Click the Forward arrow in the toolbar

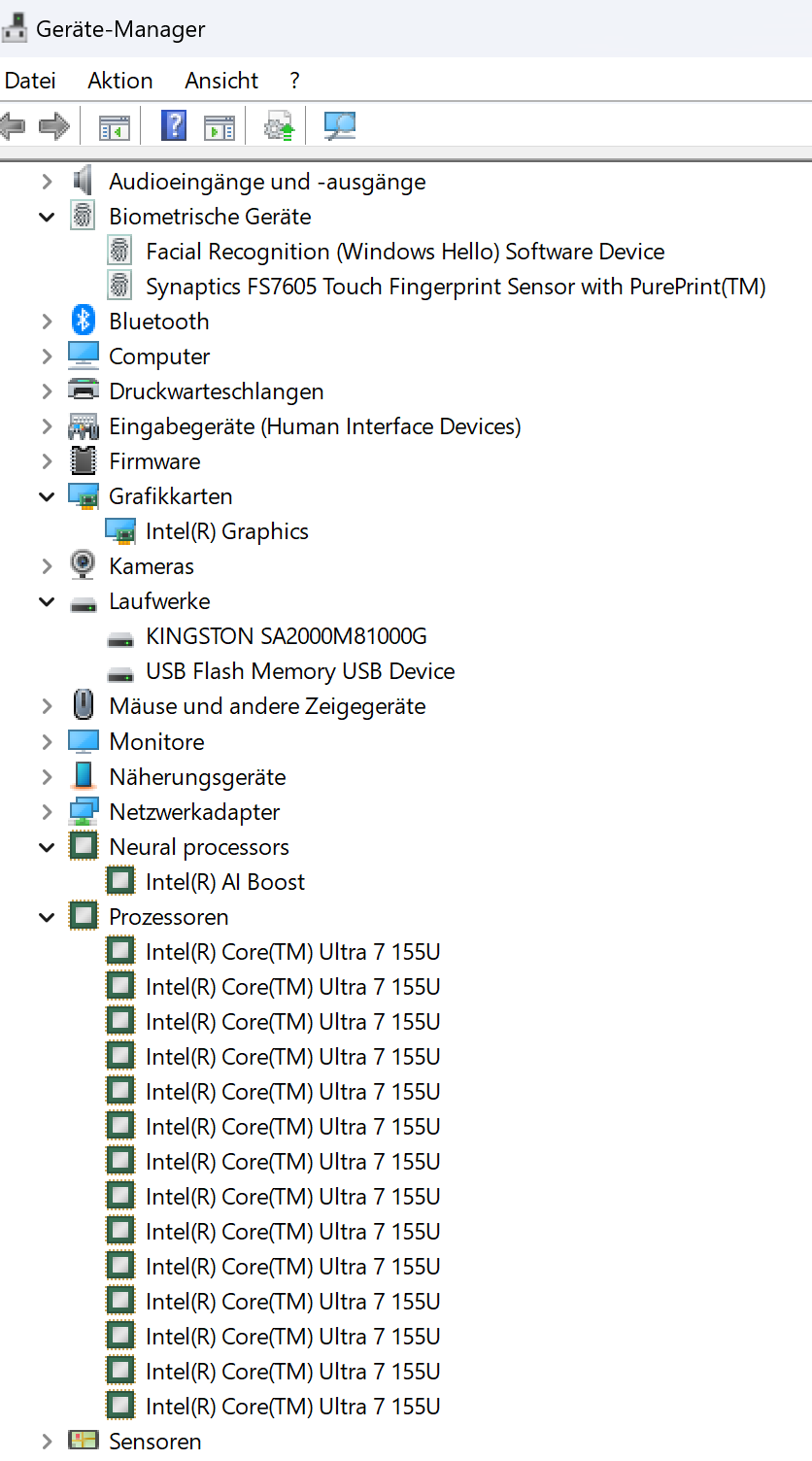(x=54, y=126)
